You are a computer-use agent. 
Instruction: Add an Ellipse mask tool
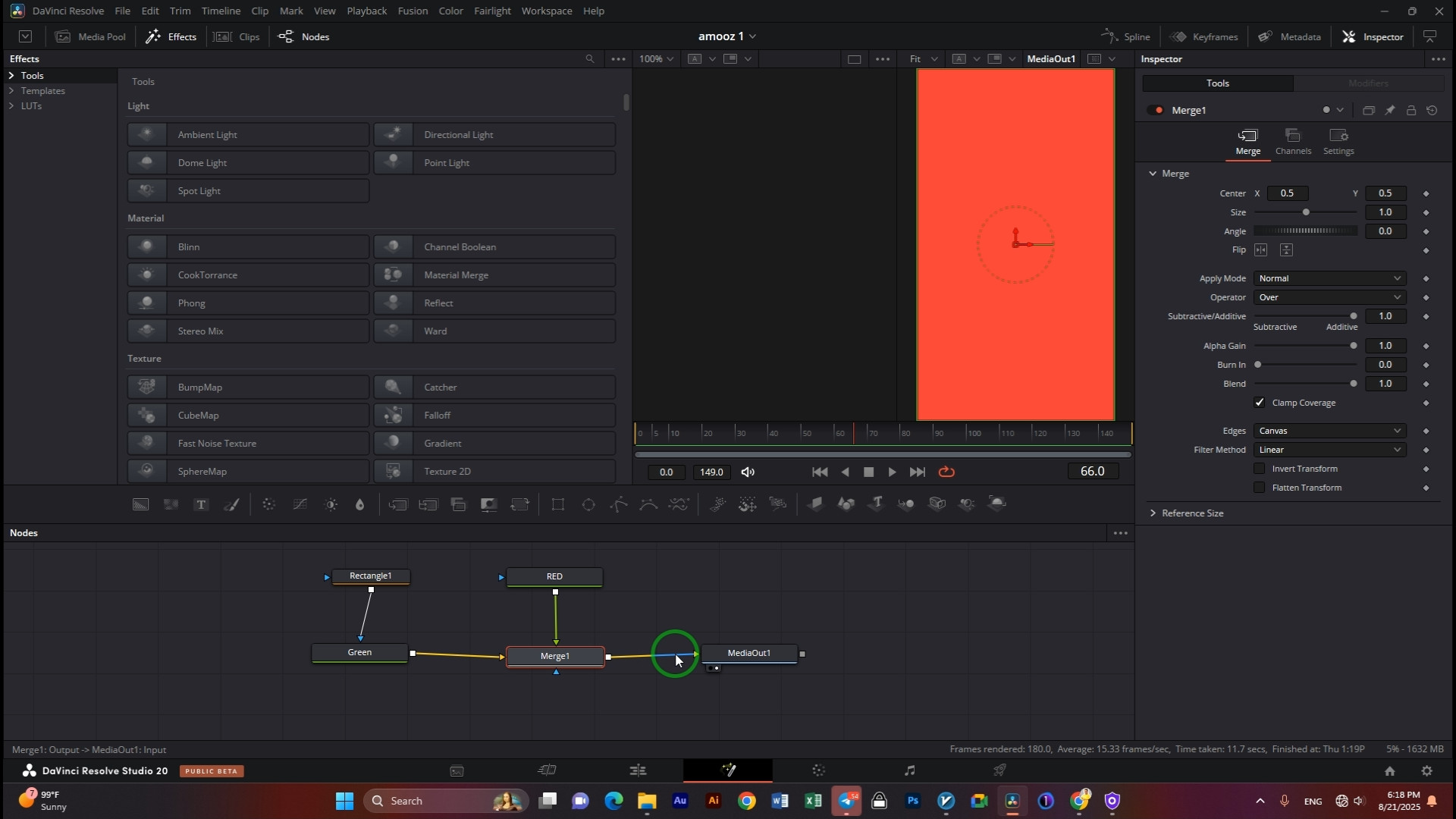pos(588,504)
